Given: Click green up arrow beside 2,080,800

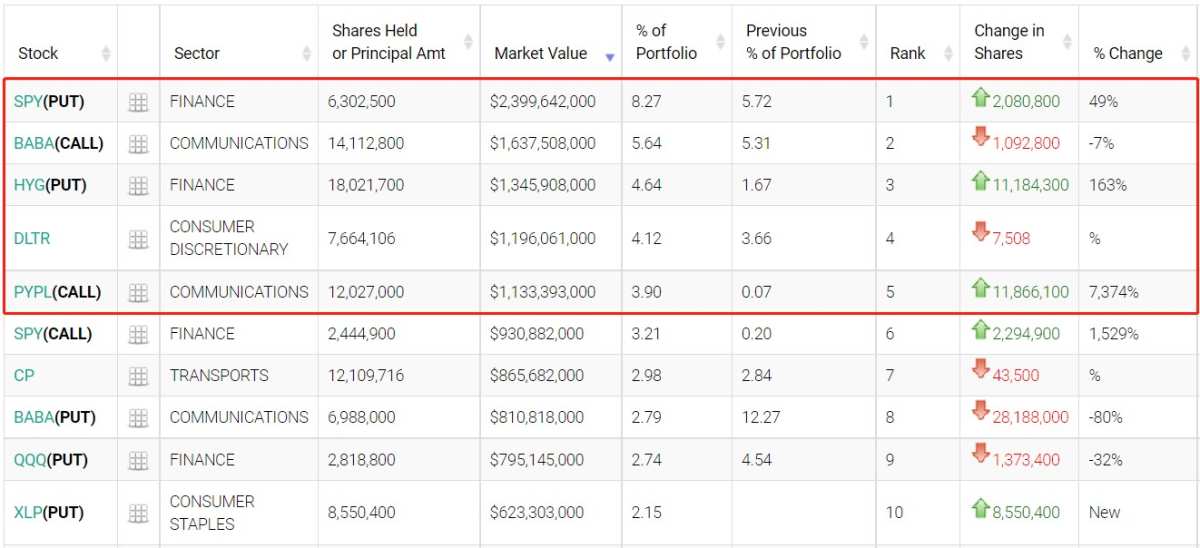Looking at the screenshot, I should point(980,97).
